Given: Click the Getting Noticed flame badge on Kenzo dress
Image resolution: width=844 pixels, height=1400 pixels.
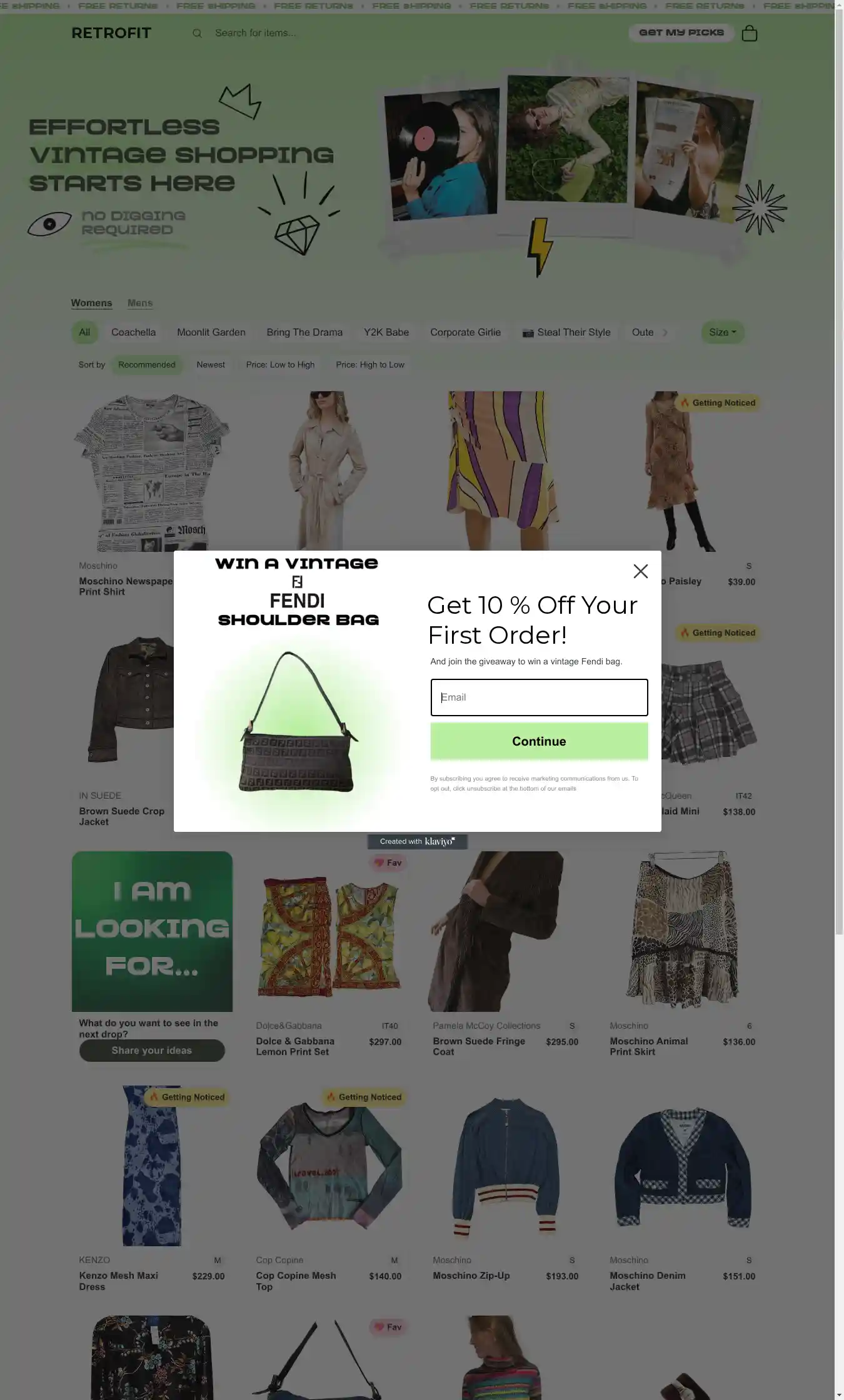Looking at the screenshot, I should pos(187,1097).
